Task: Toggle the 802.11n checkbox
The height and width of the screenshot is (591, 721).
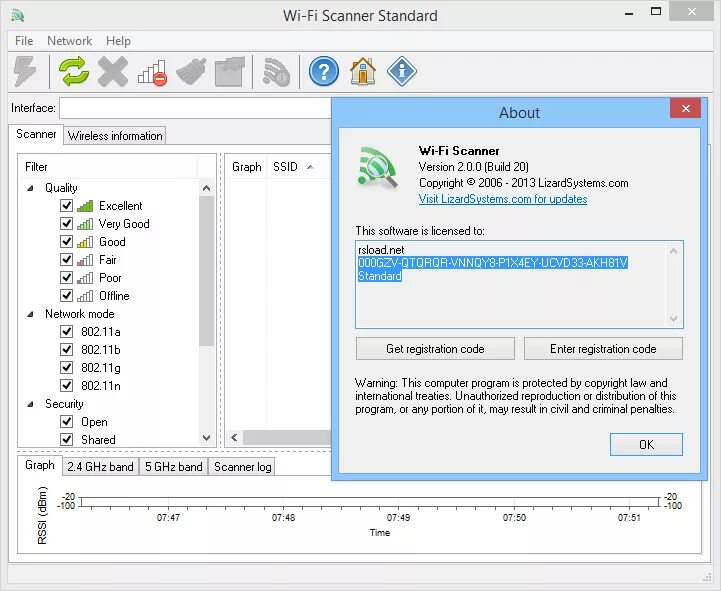Action: coord(67,385)
